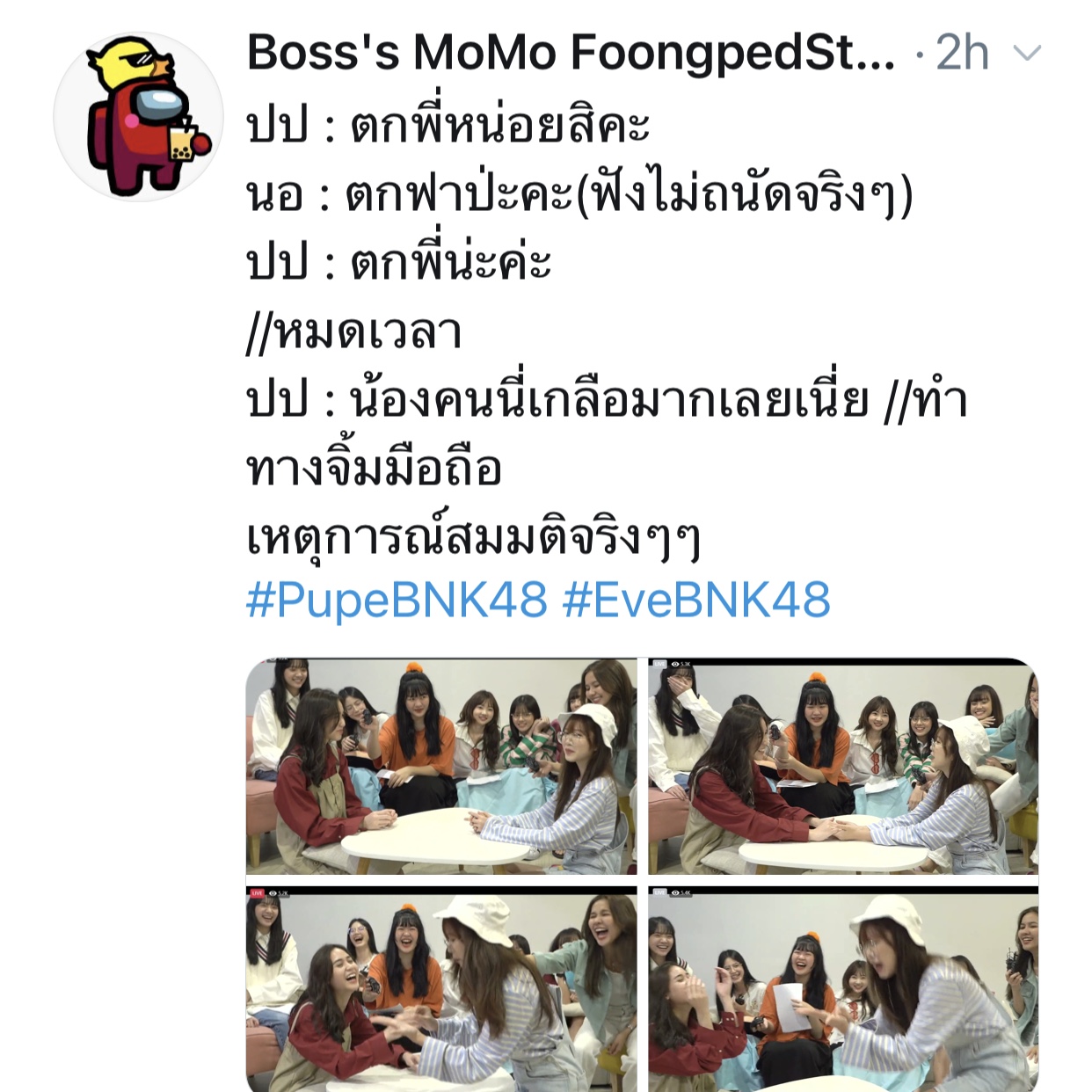The image size is (1092, 1092).
Task: Click the text line เหตุการณ์สมมติจริงๆๆ
Action: pyautogui.click(x=474, y=536)
